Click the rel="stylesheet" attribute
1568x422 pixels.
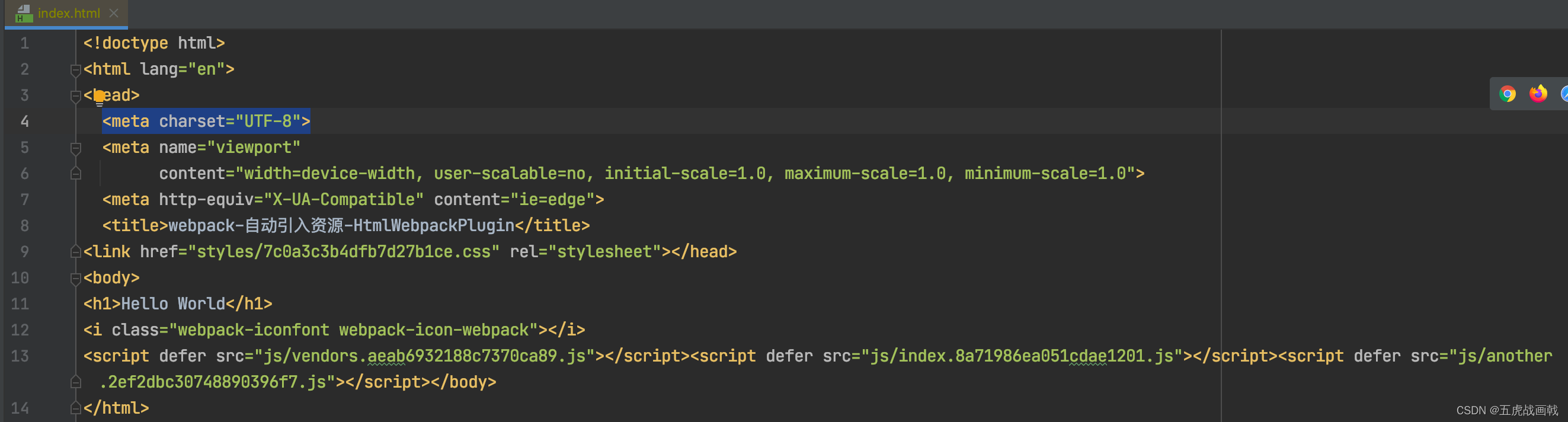pos(585,252)
